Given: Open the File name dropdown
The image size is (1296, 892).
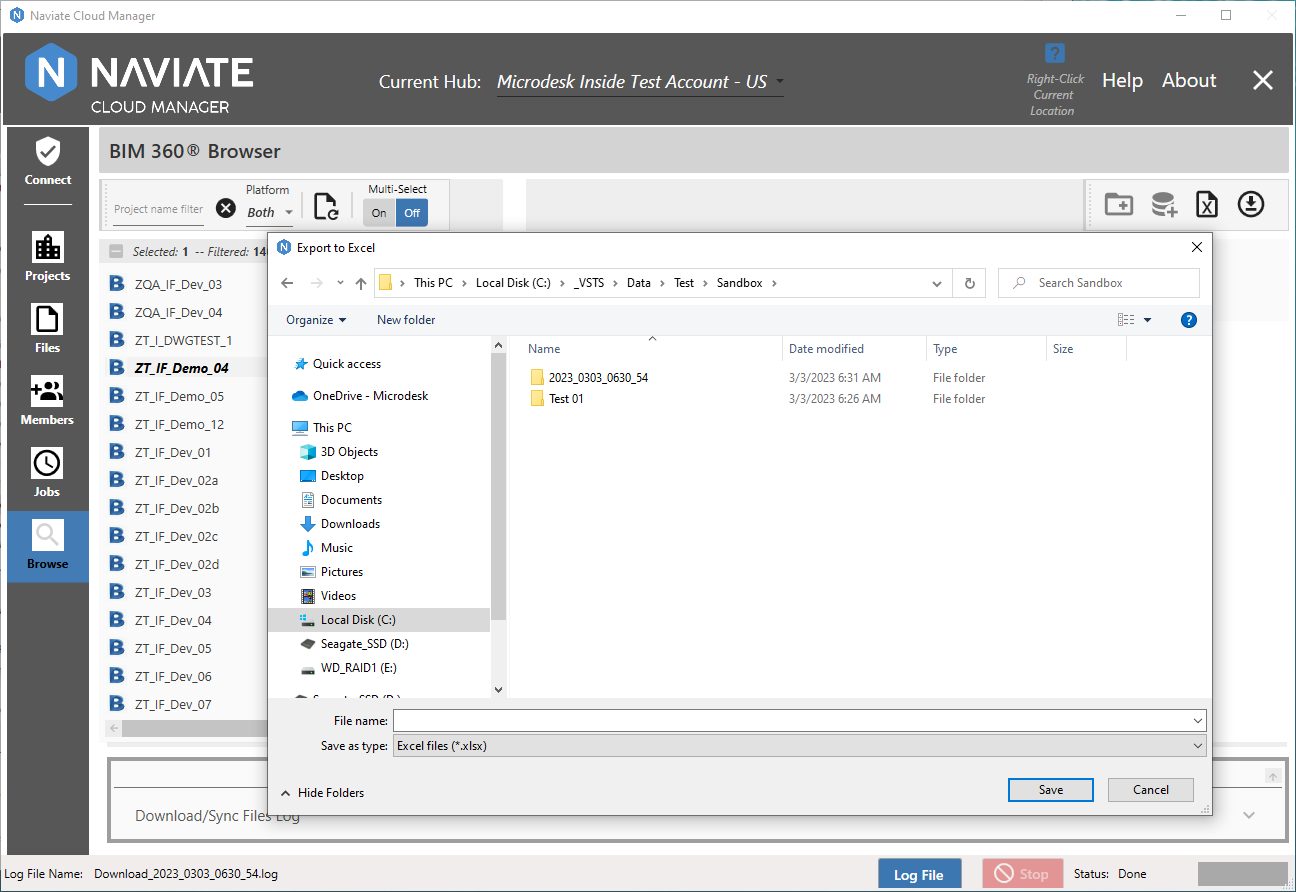Looking at the screenshot, I should [x=1198, y=721].
